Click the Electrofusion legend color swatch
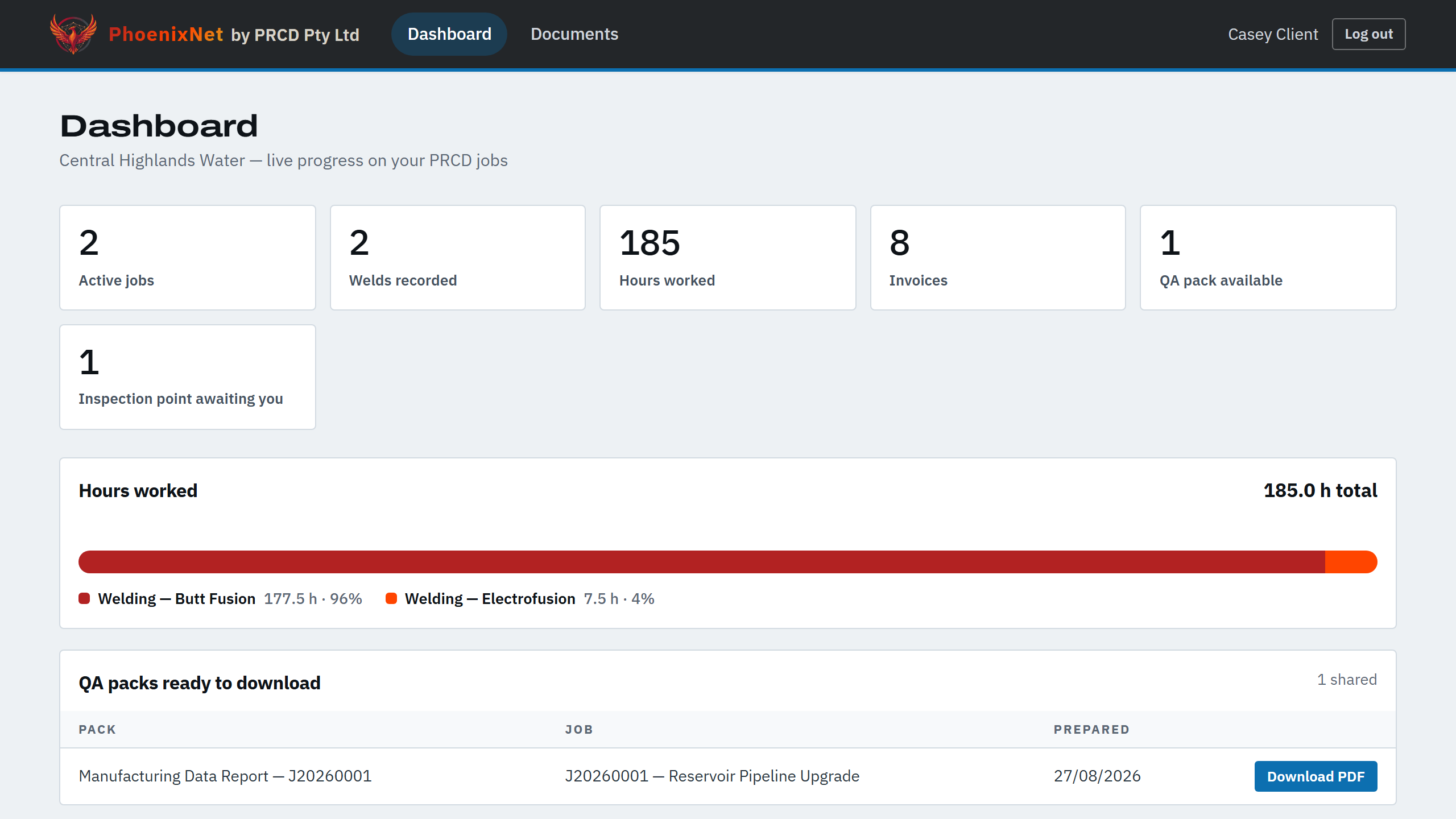1456x819 pixels. 391,598
